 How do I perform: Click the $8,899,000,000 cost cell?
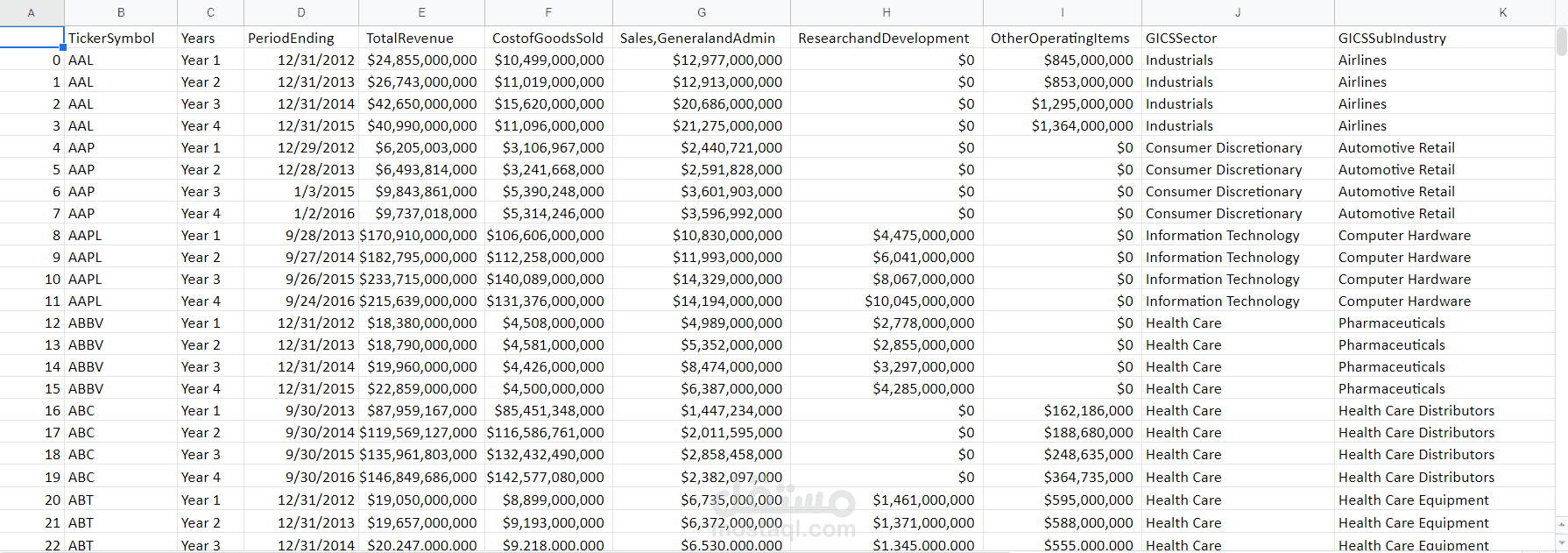pyautogui.click(x=548, y=500)
